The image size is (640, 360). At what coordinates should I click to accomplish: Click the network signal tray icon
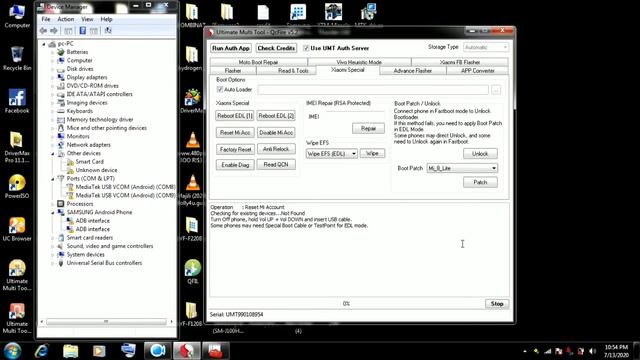click(x=547, y=351)
